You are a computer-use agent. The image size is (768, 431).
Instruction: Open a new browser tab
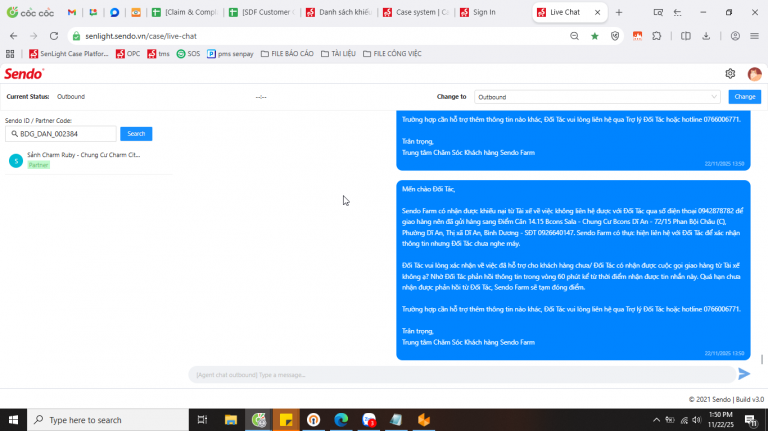click(619, 12)
